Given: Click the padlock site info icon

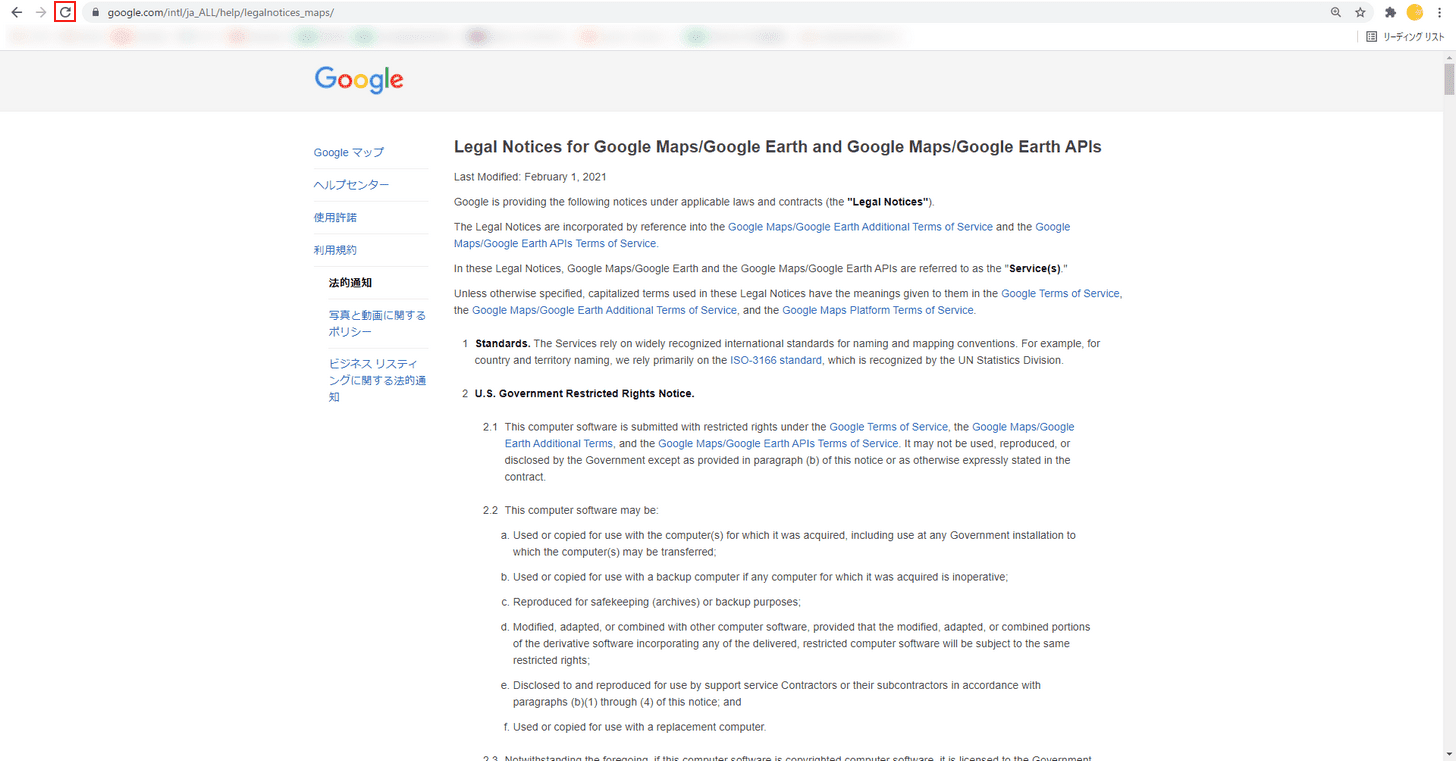Looking at the screenshot, I should [95, 13].
